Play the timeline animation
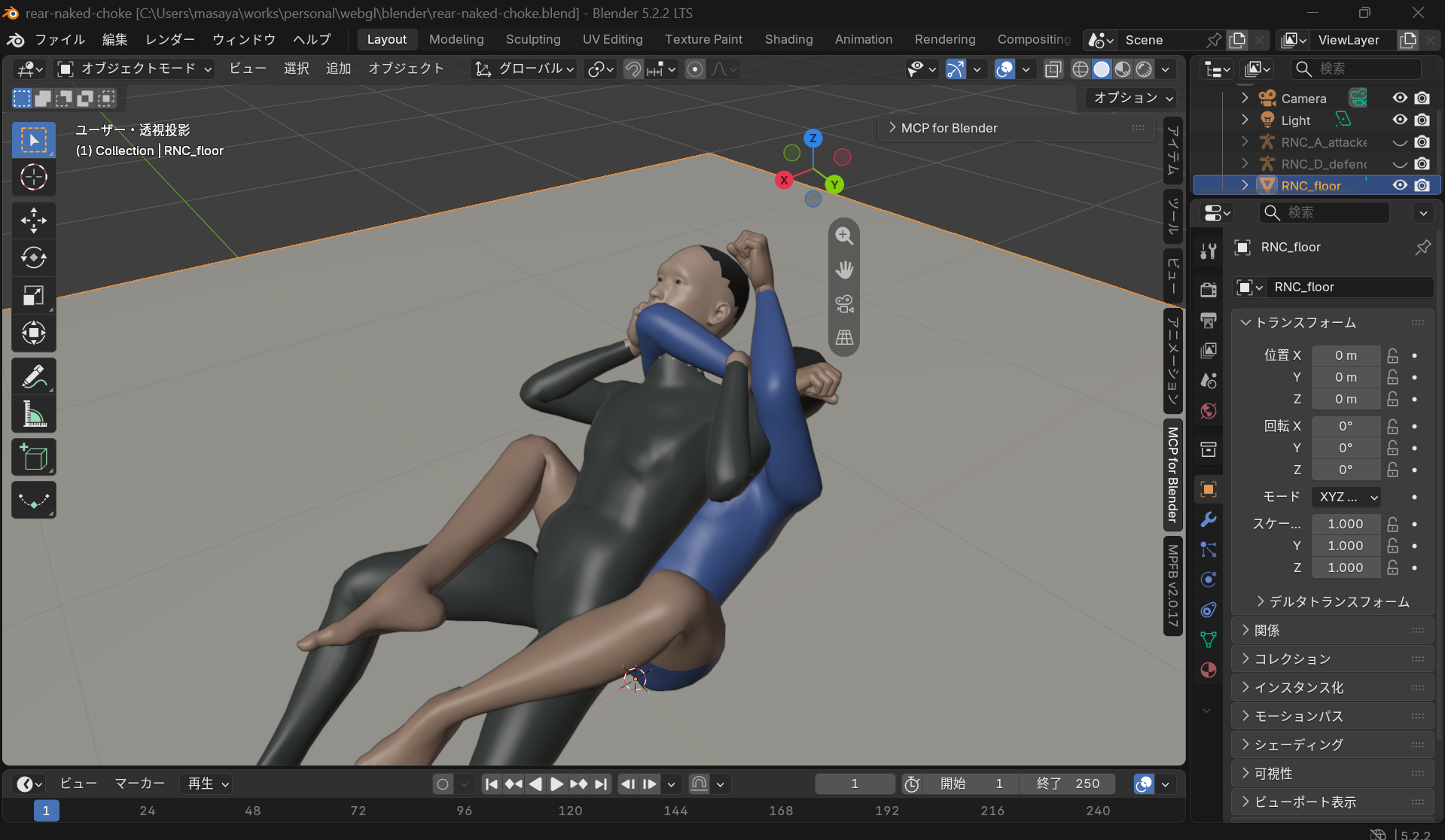 point(556,784)
